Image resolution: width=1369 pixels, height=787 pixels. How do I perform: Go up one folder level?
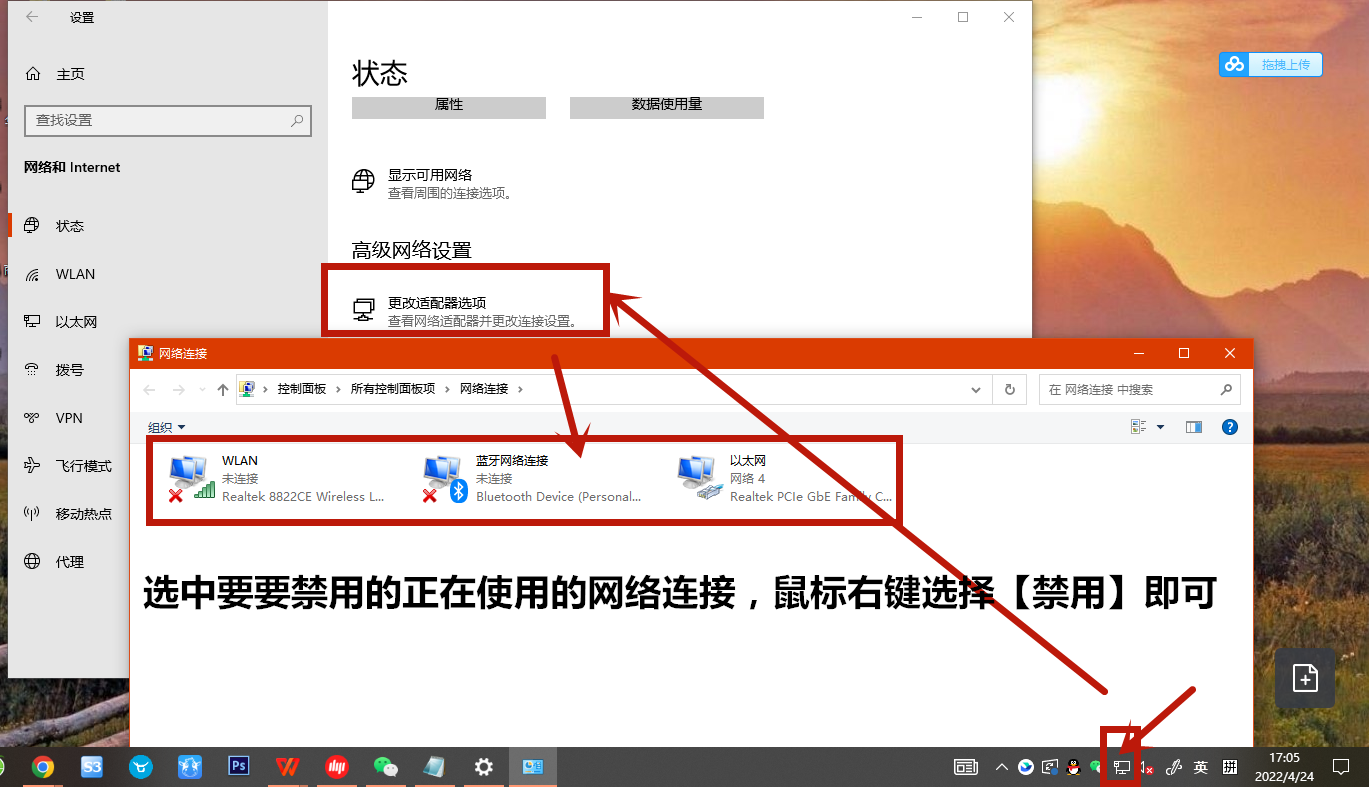coord(222,389)
